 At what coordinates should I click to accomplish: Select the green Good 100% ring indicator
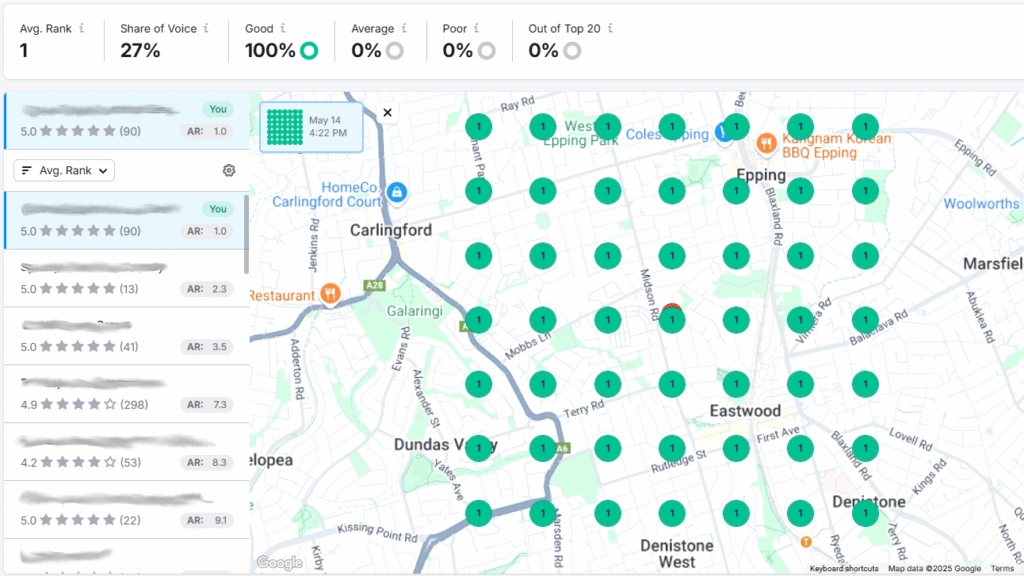(309, 51)
